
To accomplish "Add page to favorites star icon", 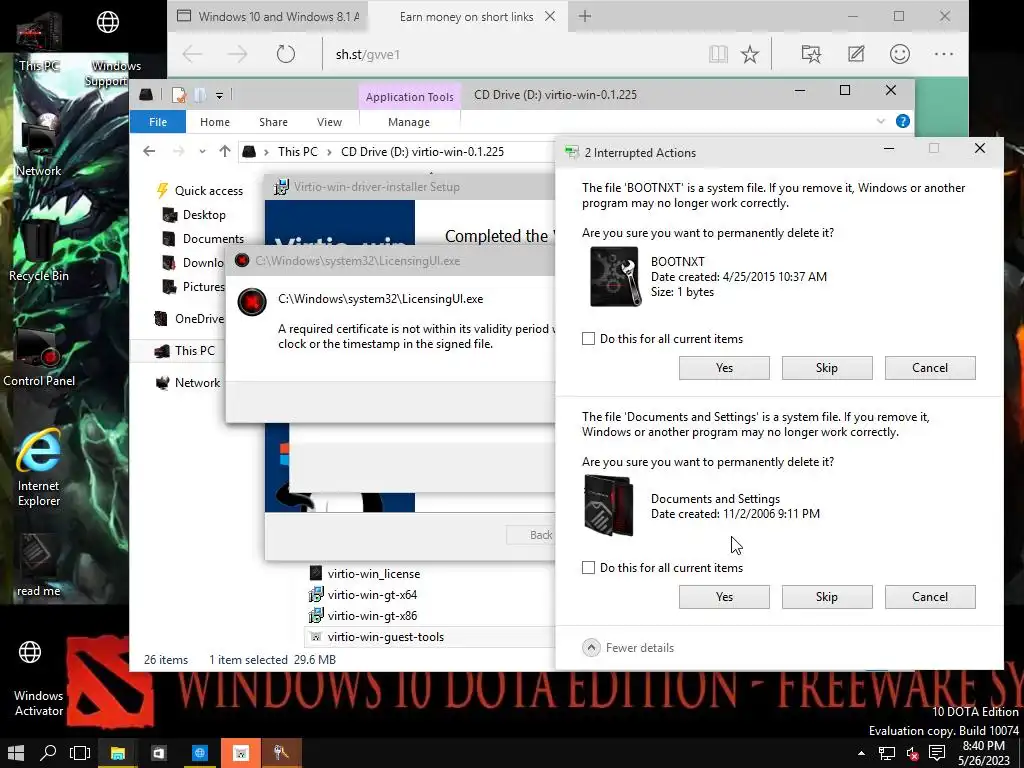I will click(x=750, y=54).
